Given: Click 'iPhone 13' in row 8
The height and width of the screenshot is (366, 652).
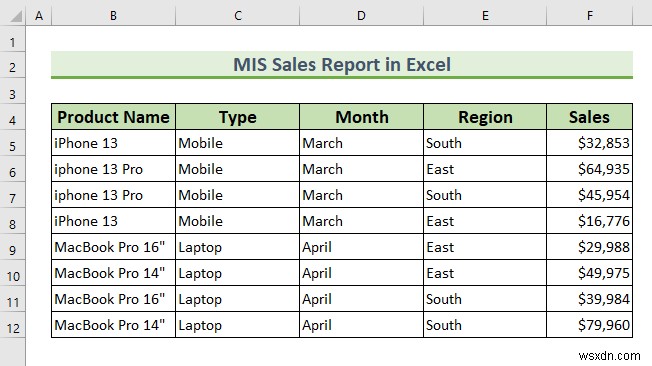Looking at the screenshot, I should (x=86, y=221).
